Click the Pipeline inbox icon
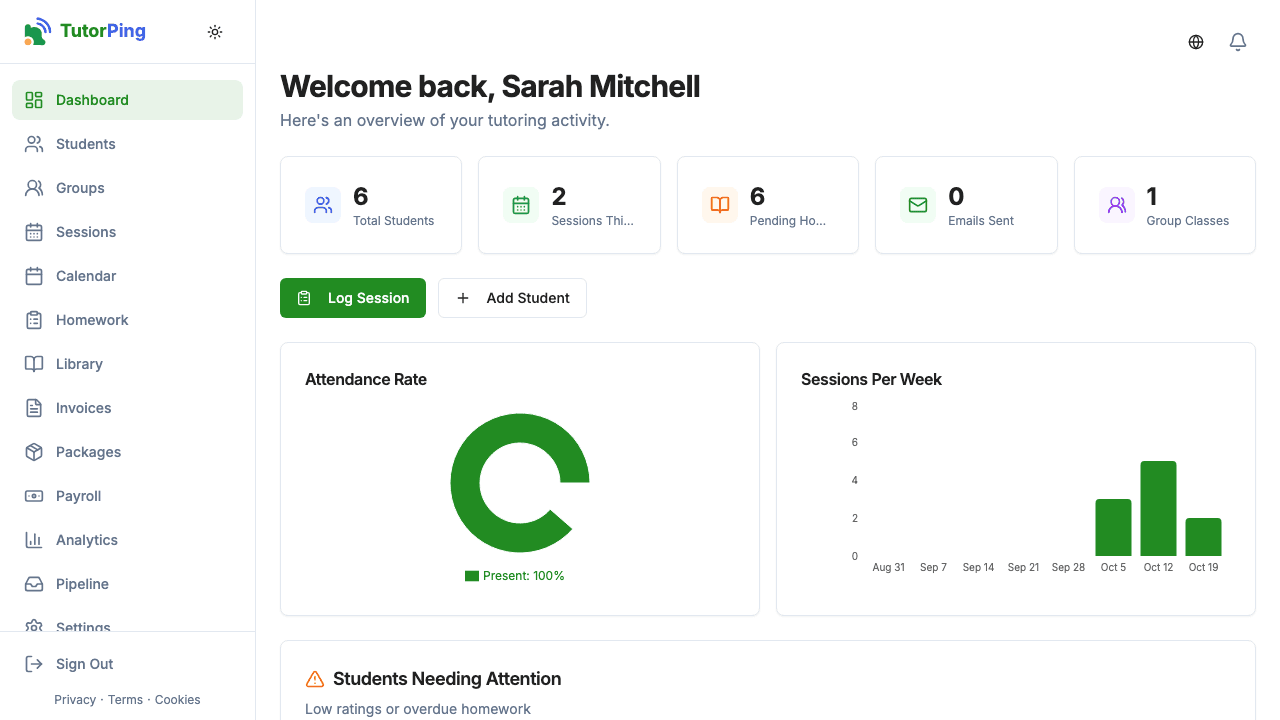Viewport: 1280px width, 720px height. click(x=34, y=584)
